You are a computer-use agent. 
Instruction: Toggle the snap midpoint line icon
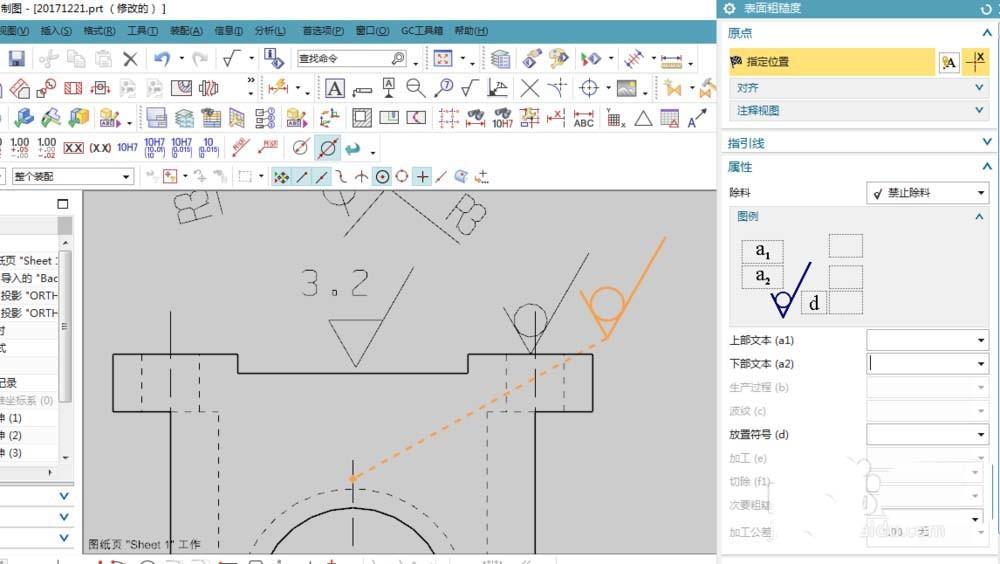pyautogui.click(x=322, y=177)
